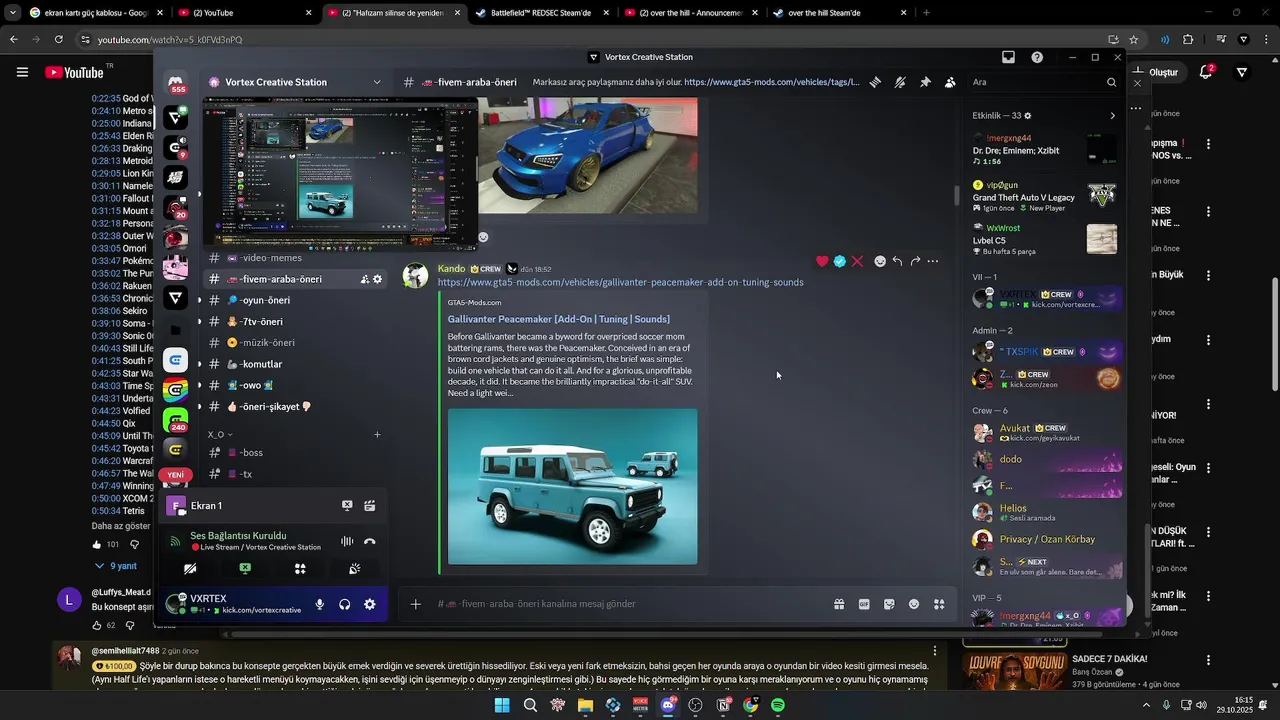Open activities icon beside Ekran 1
Screen dimensions: 1280x720
(x=369, y=506)
